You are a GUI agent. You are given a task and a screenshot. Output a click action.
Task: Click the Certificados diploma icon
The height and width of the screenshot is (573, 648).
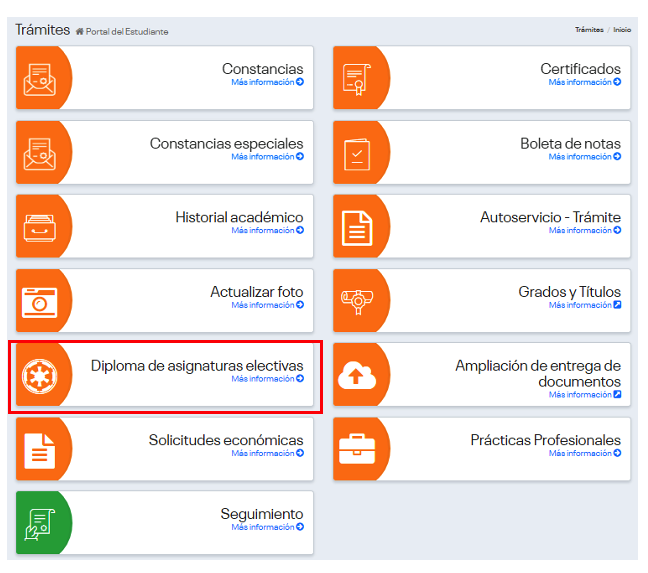(x=358, y=79)
